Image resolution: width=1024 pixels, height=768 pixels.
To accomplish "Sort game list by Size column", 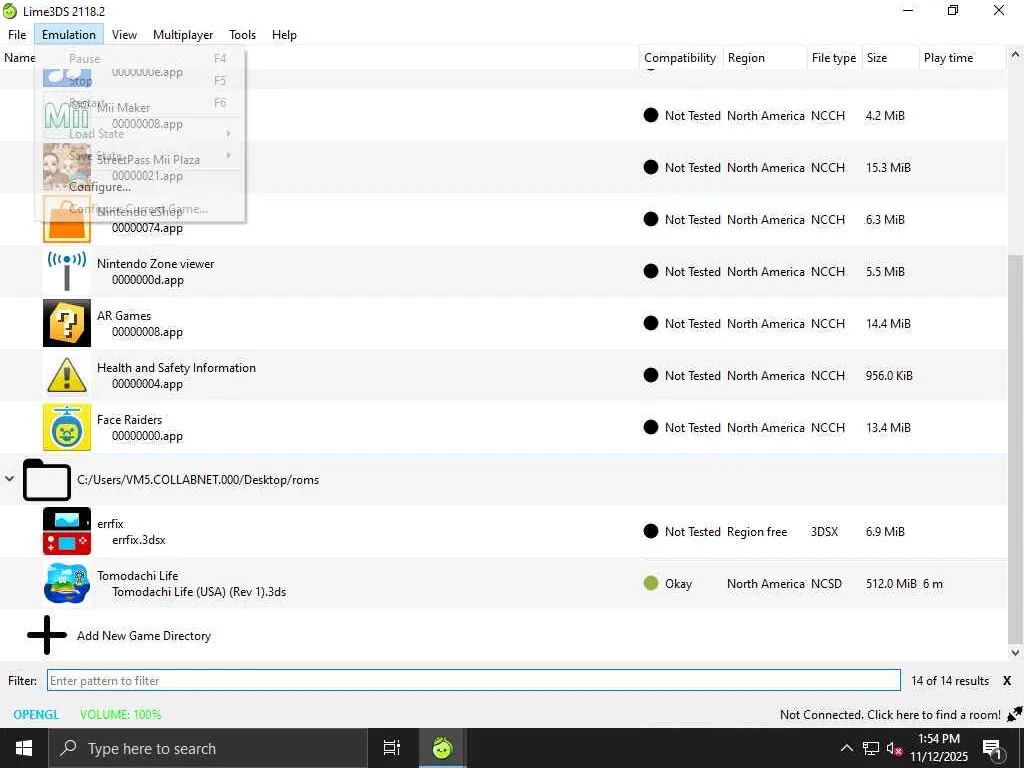I will click(x=890, y=57).
